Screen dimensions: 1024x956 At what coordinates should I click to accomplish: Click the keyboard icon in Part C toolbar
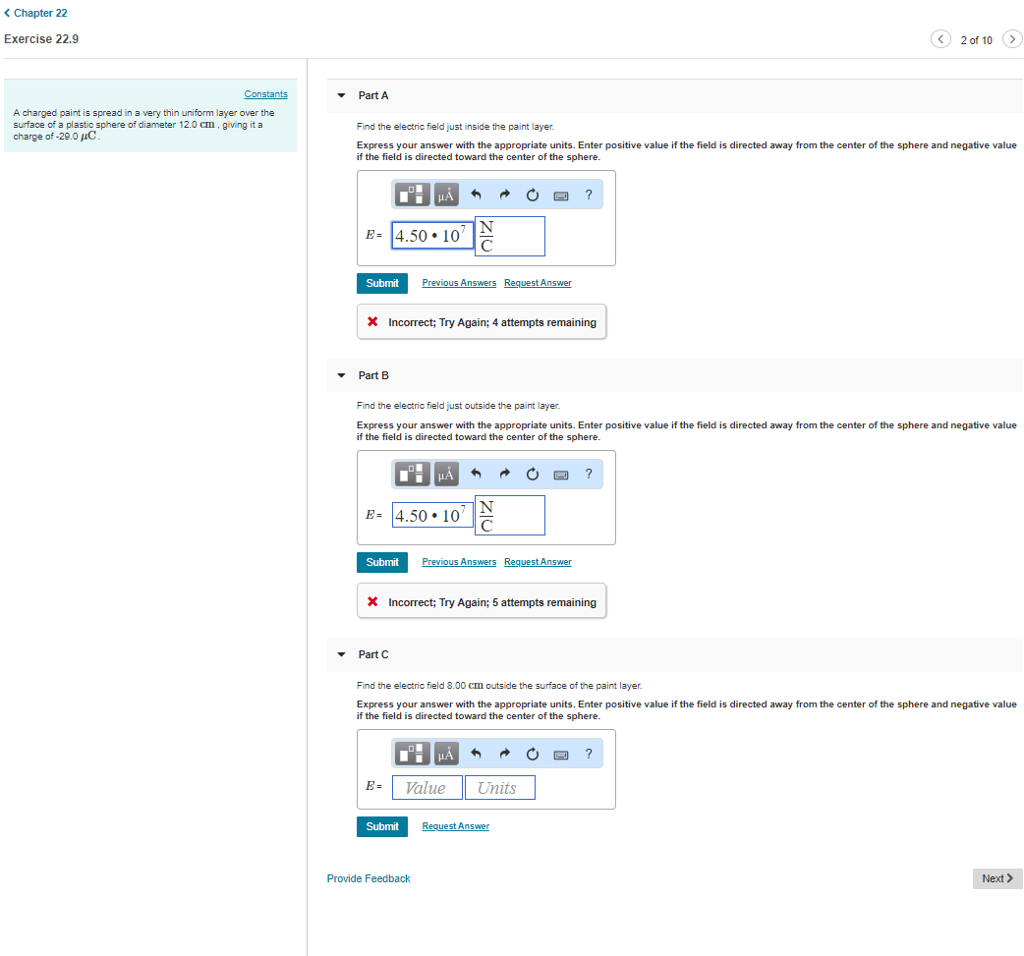pyautogui.click(x=560, y=754)
